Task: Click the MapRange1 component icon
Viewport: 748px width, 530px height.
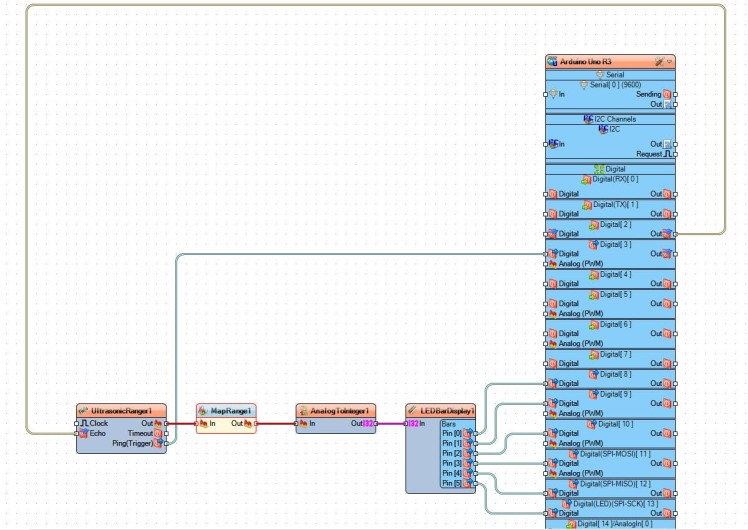Action: tap(204, 411)
